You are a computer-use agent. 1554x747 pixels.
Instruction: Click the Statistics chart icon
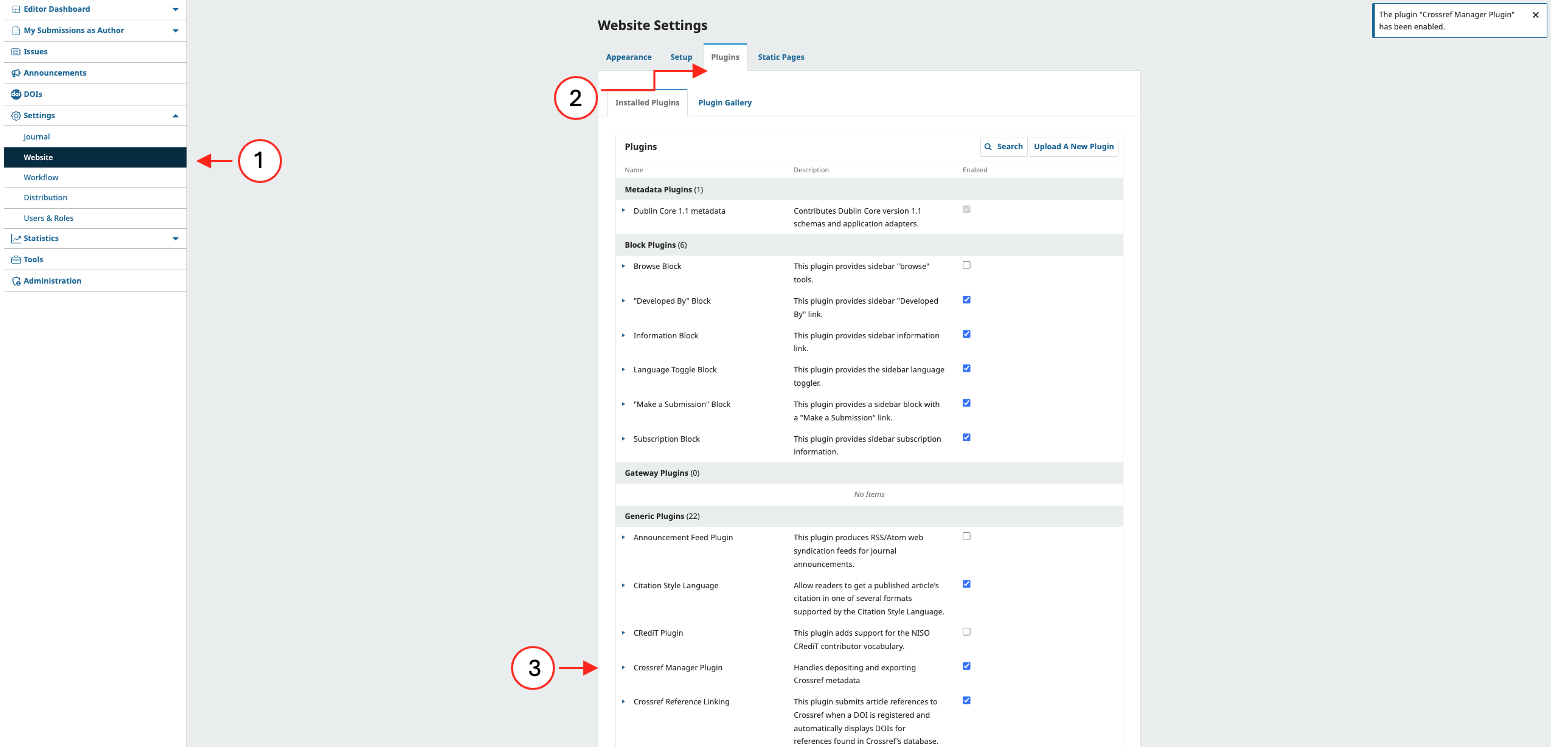pyautogui.click(x=16, y=239)
